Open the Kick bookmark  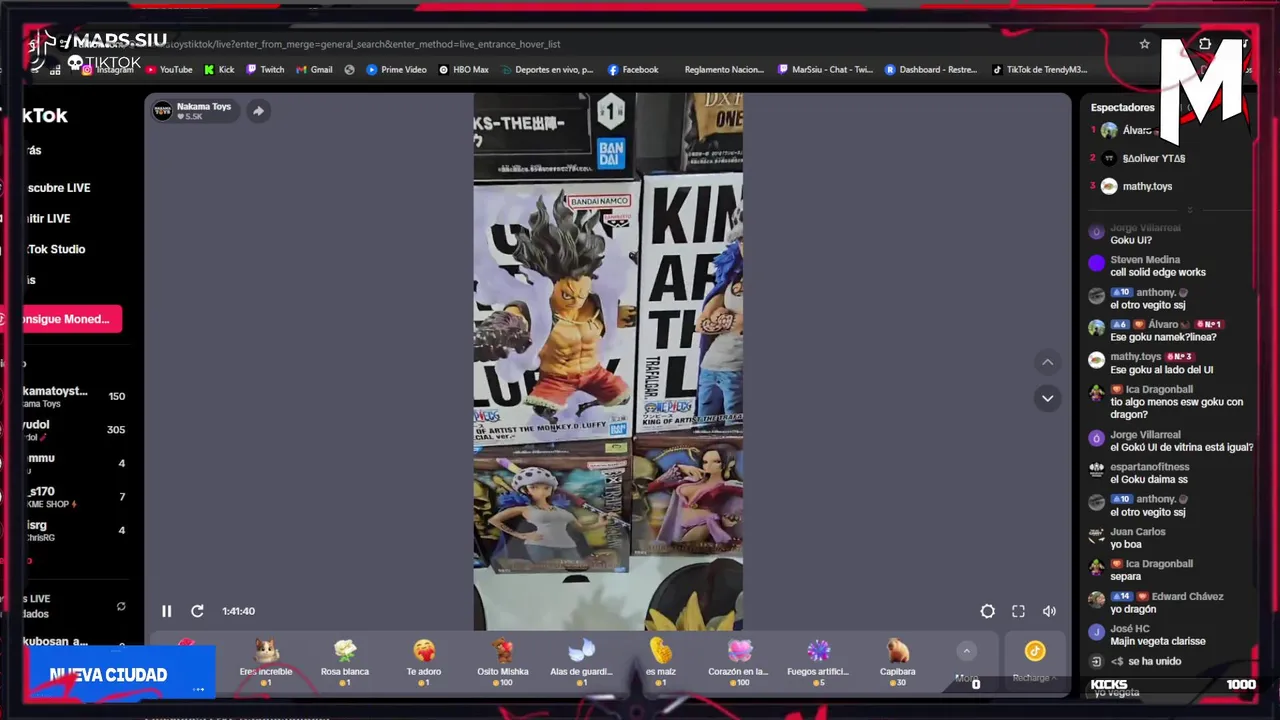point(219,70)
